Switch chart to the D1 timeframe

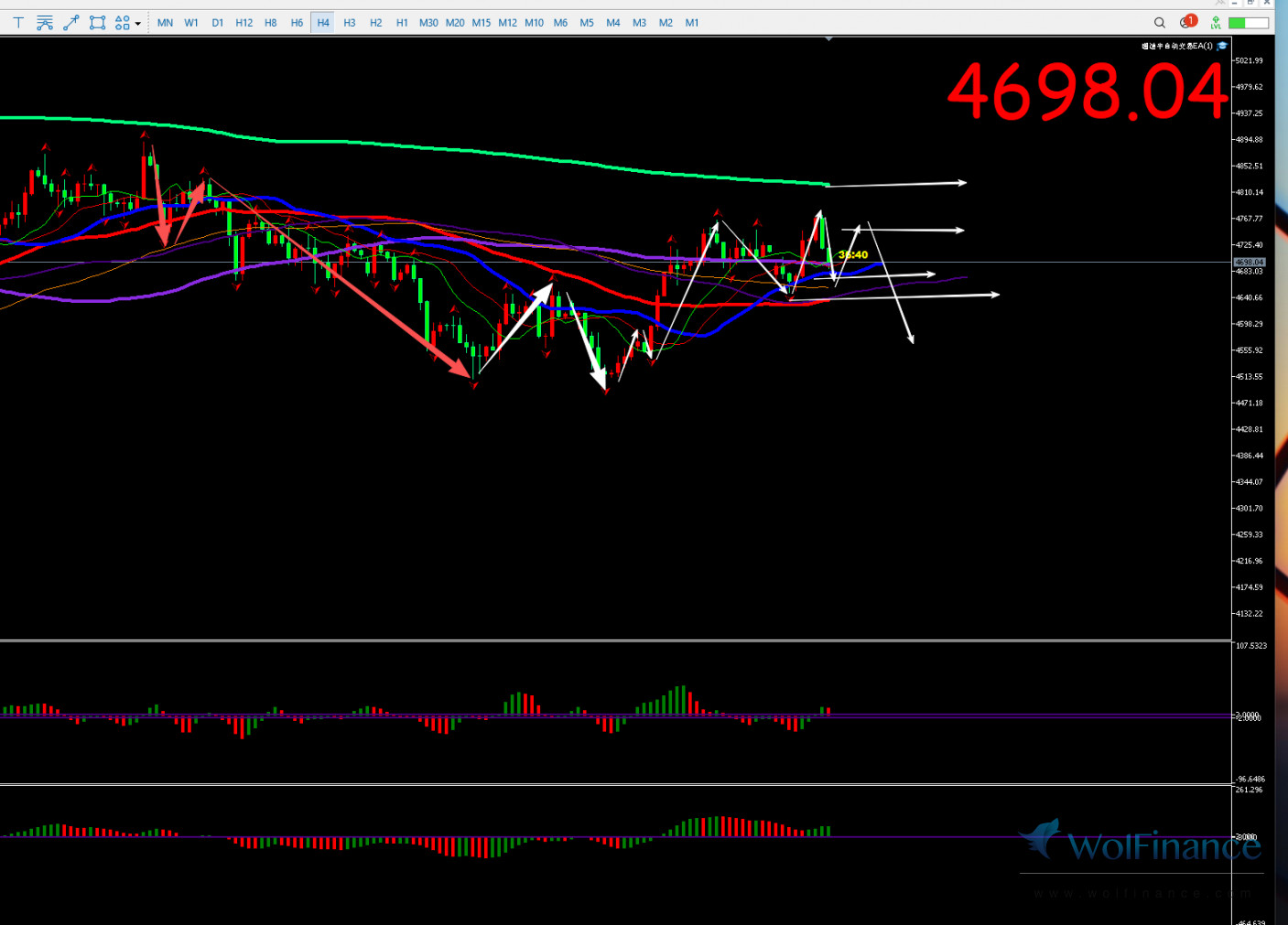pyautogui.click(x=218, y=23)
